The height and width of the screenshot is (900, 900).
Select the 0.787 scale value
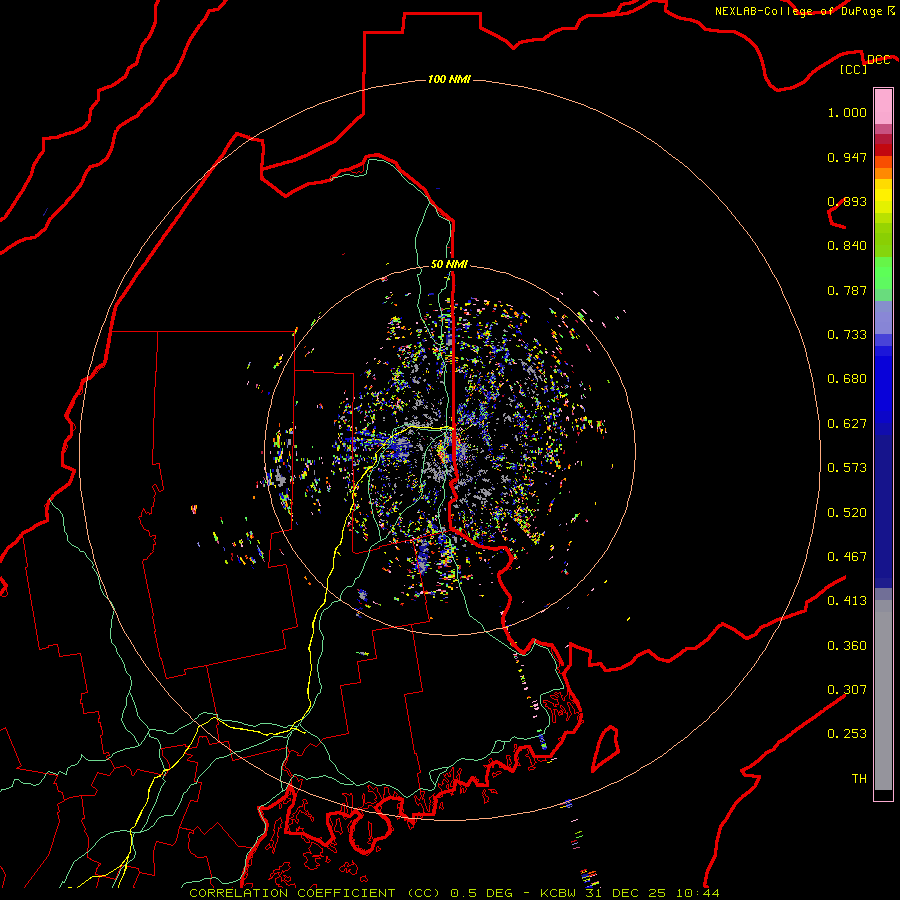847,290
